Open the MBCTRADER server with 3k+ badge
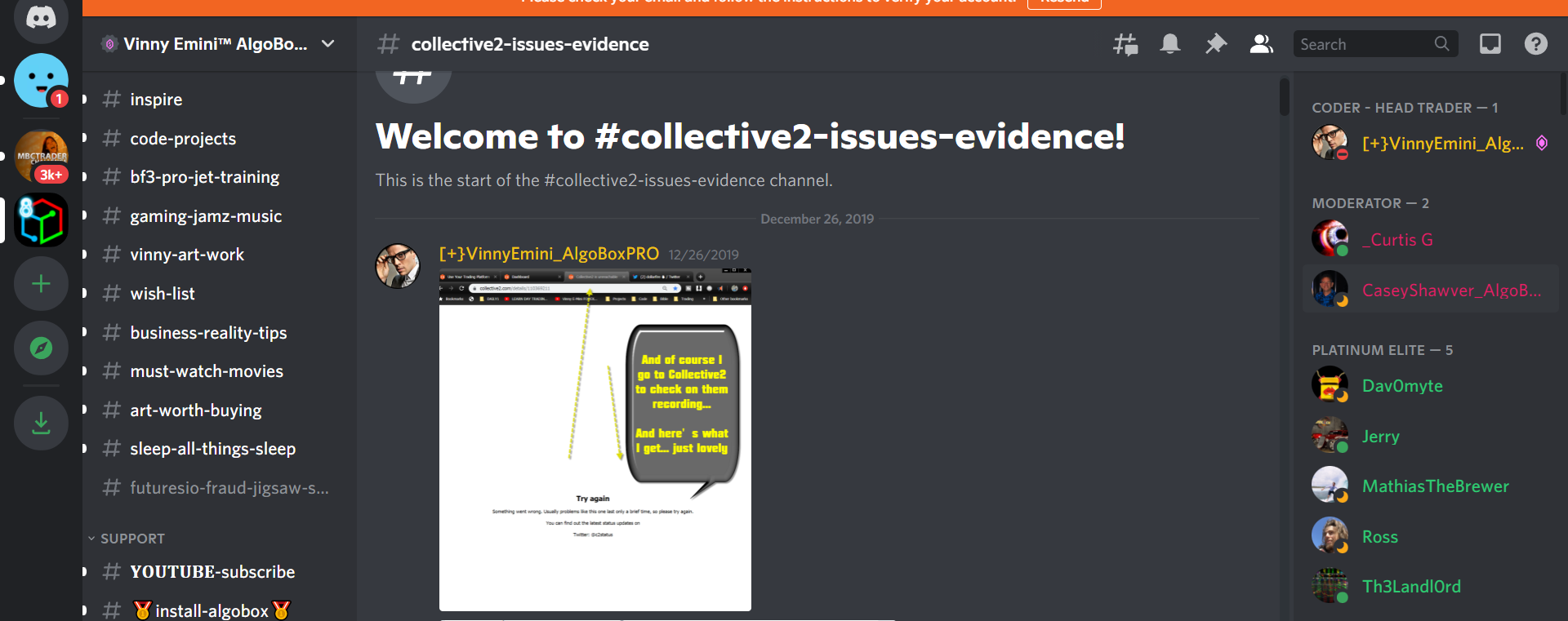The width and height of the screenshot is (1568, 621). coord(41,157)
